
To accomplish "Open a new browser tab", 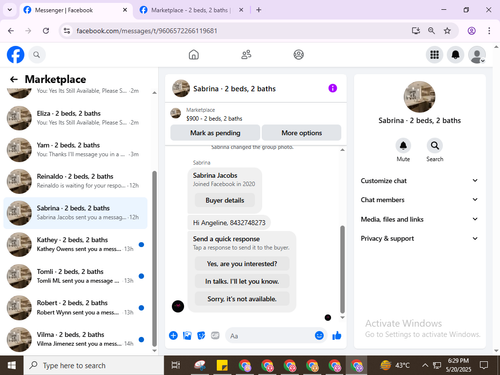I will click(x=259, y=10).
